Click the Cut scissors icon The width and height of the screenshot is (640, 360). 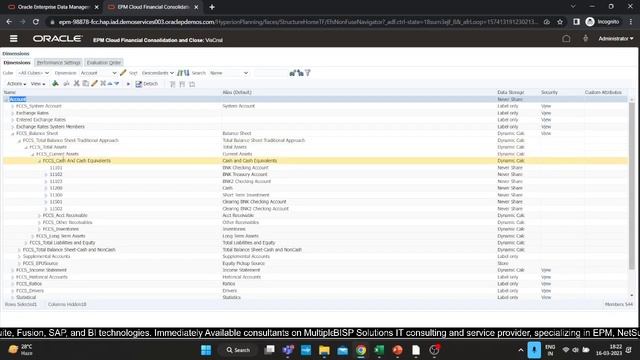(x=76, y=84)
